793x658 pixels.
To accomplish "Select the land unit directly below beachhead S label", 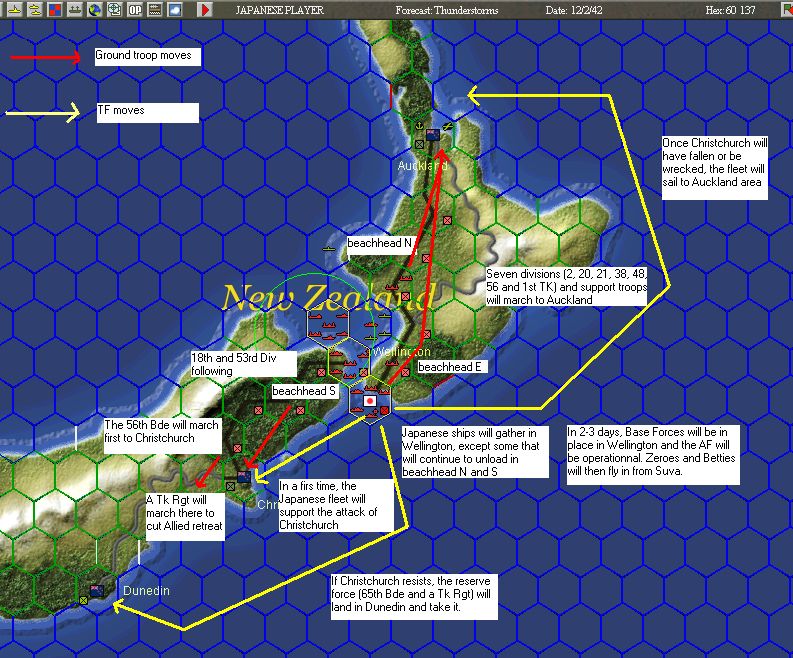I will tap(300, 410).
